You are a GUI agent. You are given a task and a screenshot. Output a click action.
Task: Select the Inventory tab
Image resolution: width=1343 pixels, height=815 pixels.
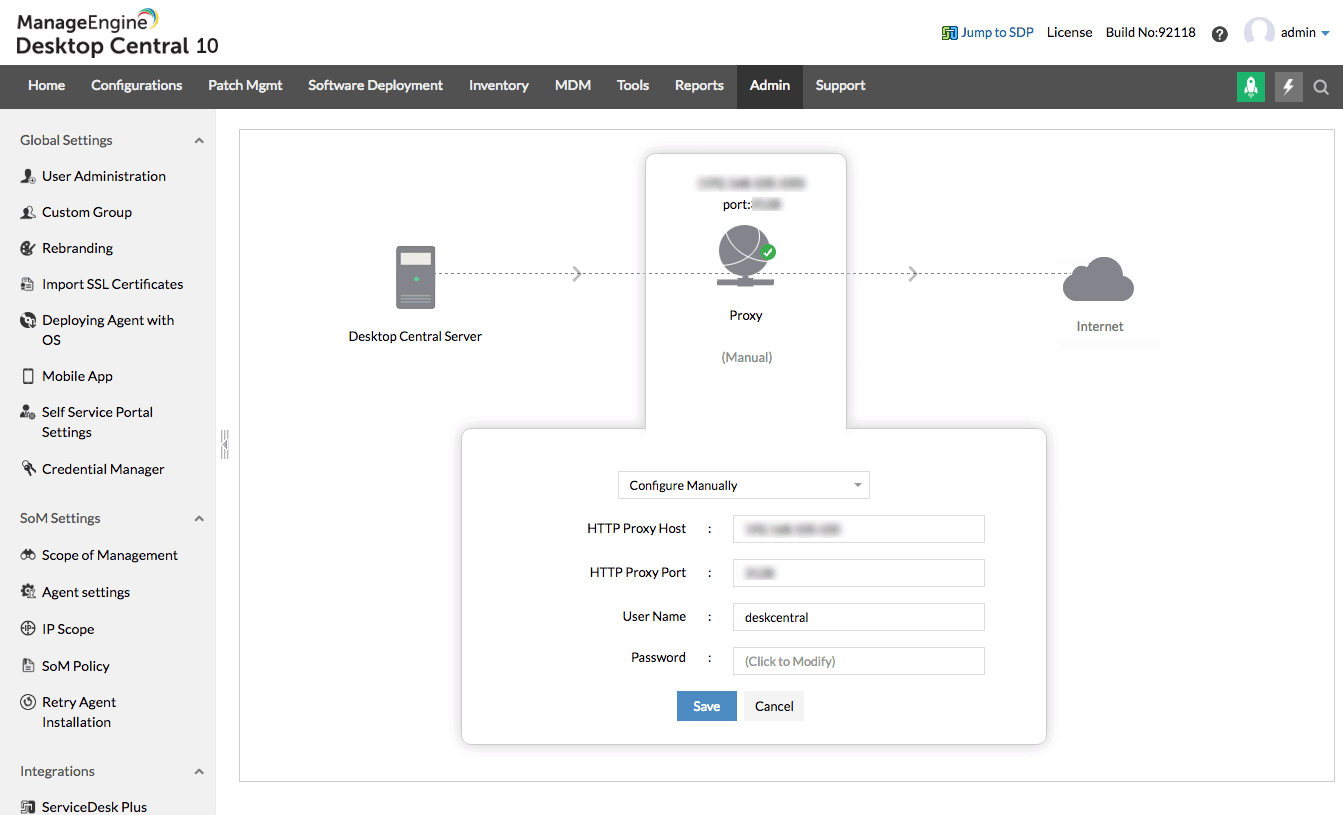(499, 86)
